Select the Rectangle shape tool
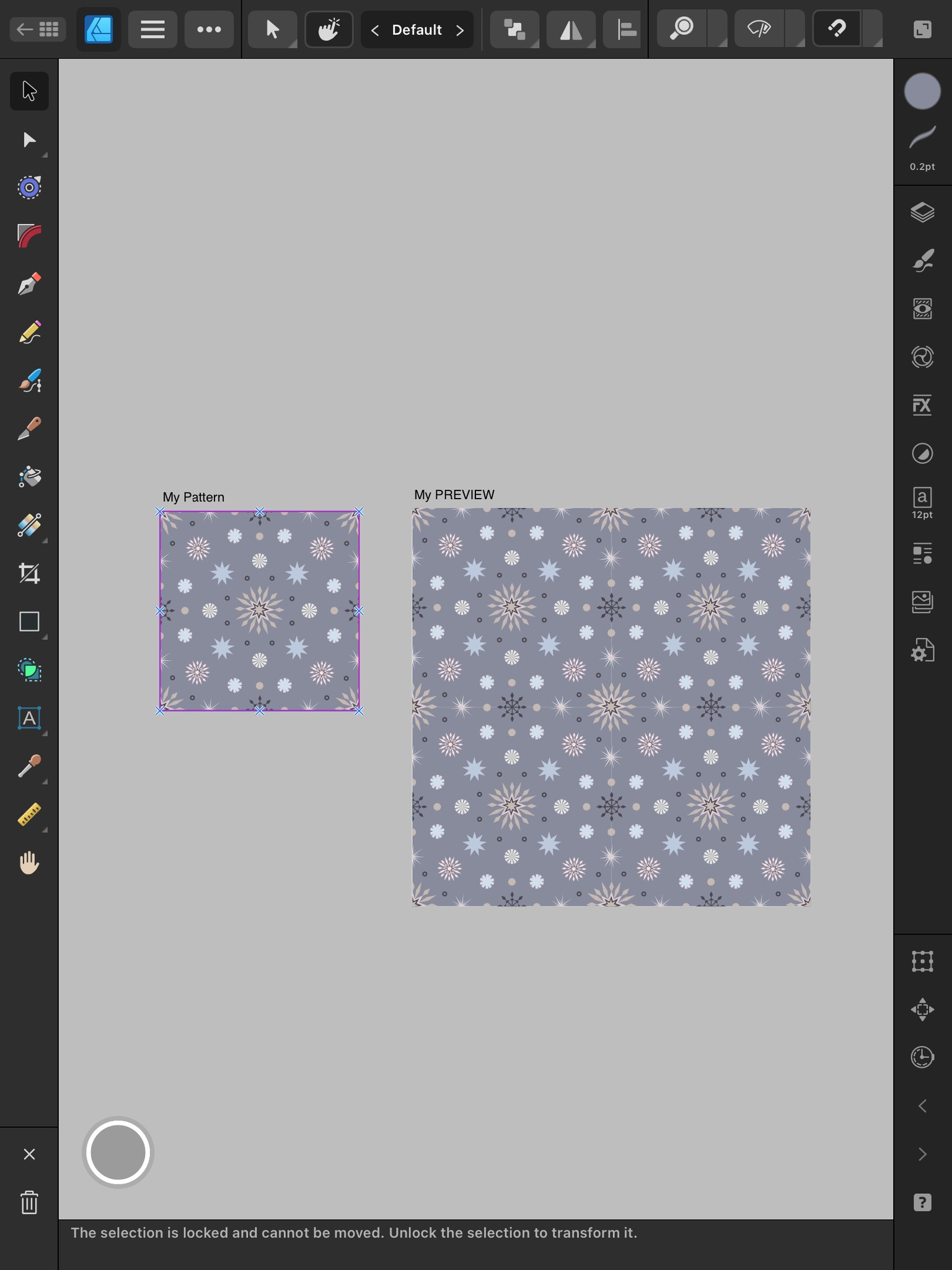 point(29,621)
